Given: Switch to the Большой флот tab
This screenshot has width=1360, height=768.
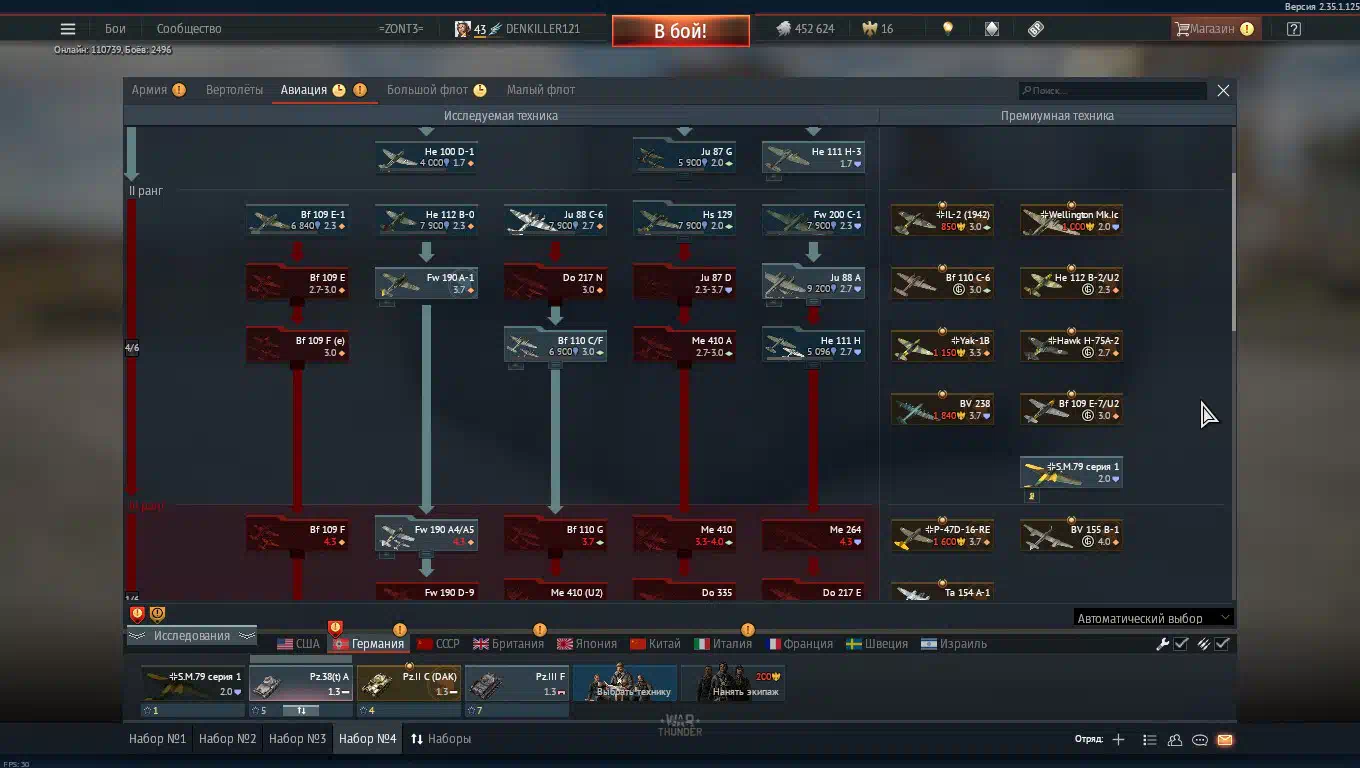Looking at the screenshot, I should (436, 90).
